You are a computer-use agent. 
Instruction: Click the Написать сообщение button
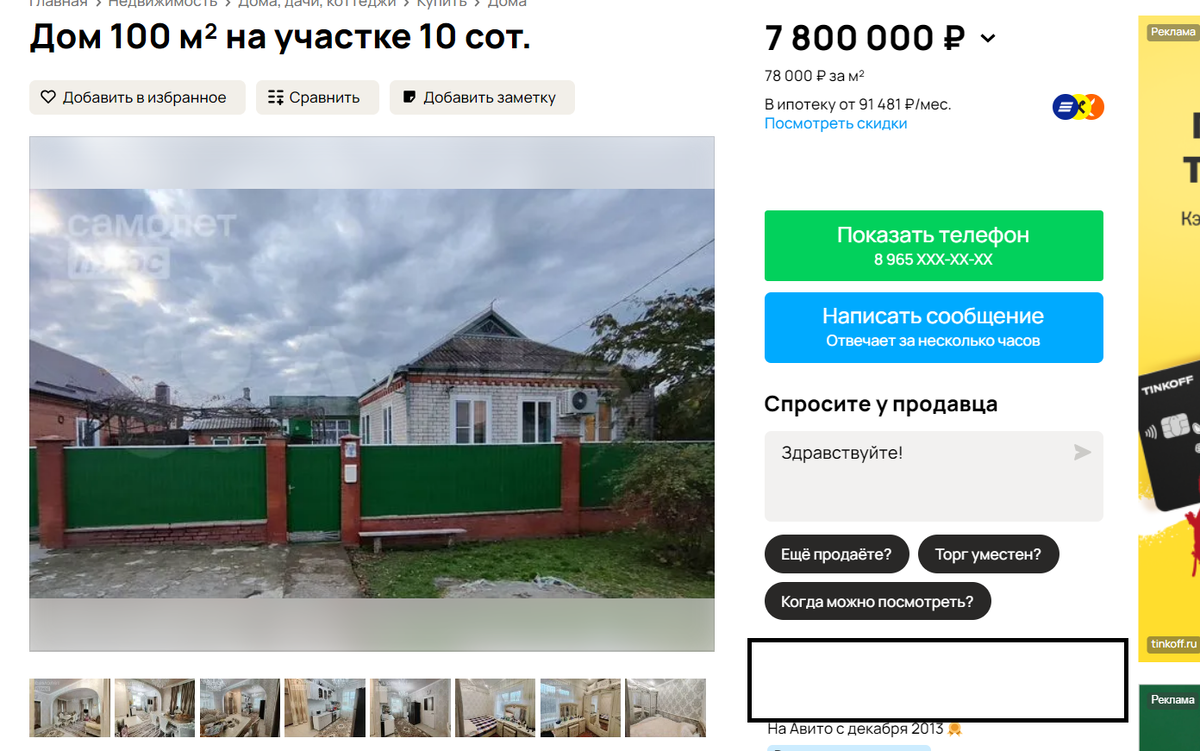[x=934, y=327]
